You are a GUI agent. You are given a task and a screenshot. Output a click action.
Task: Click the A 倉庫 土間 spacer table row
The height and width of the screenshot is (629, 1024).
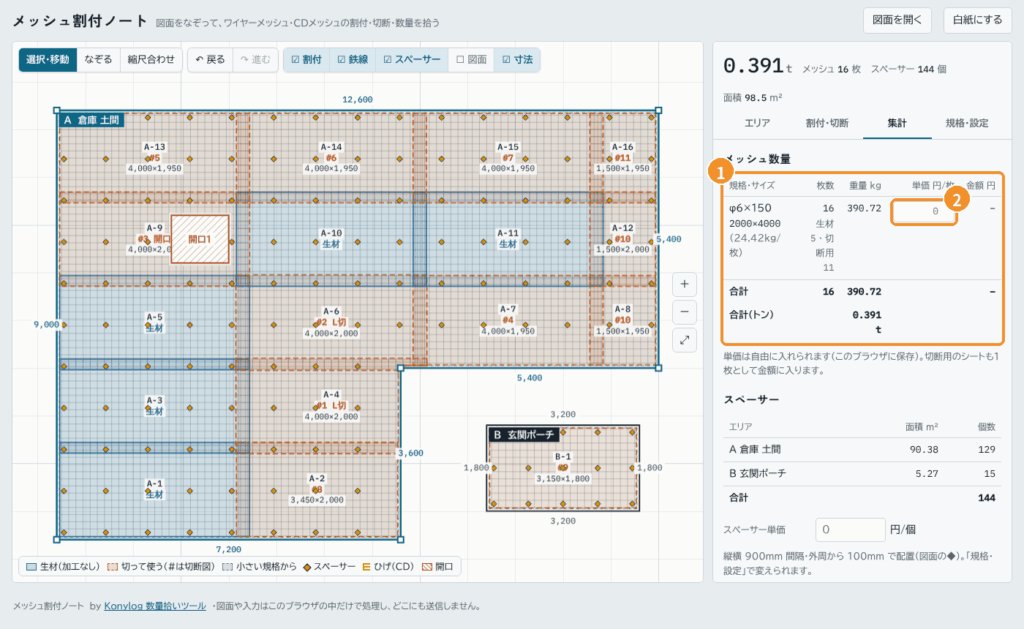[x=862, y=449]
